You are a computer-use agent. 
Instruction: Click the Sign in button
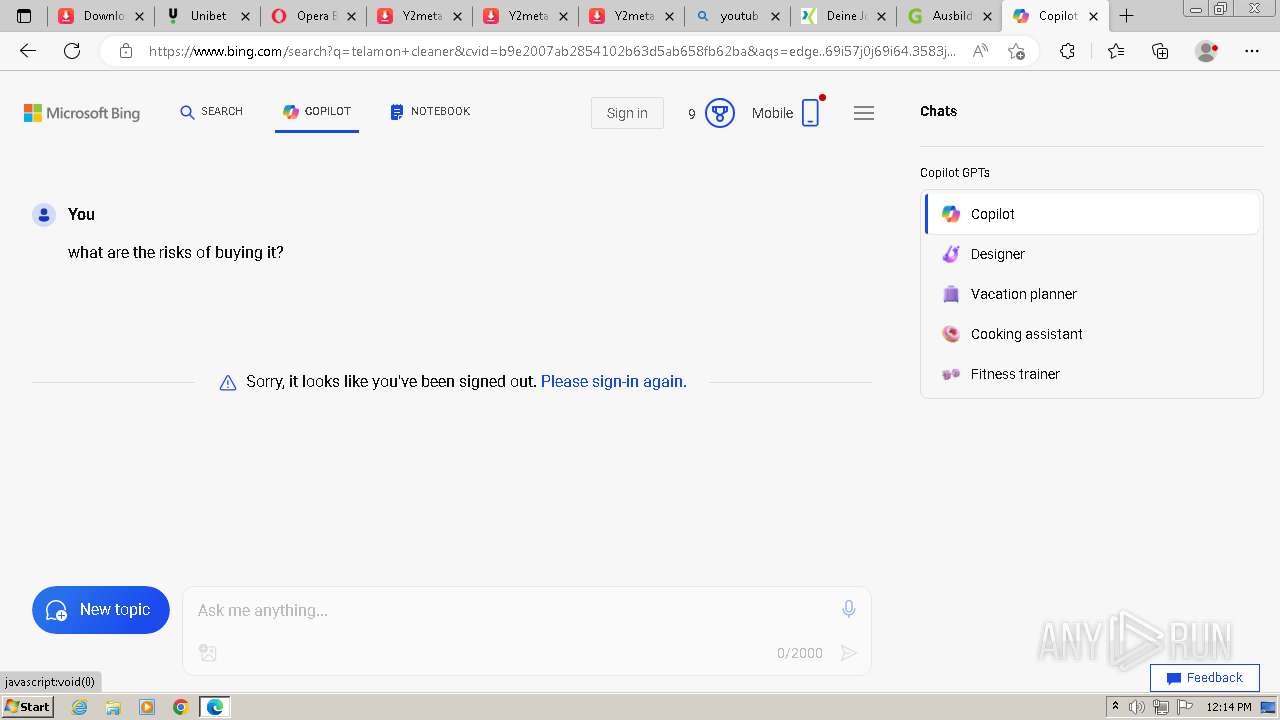click(627, 113)
